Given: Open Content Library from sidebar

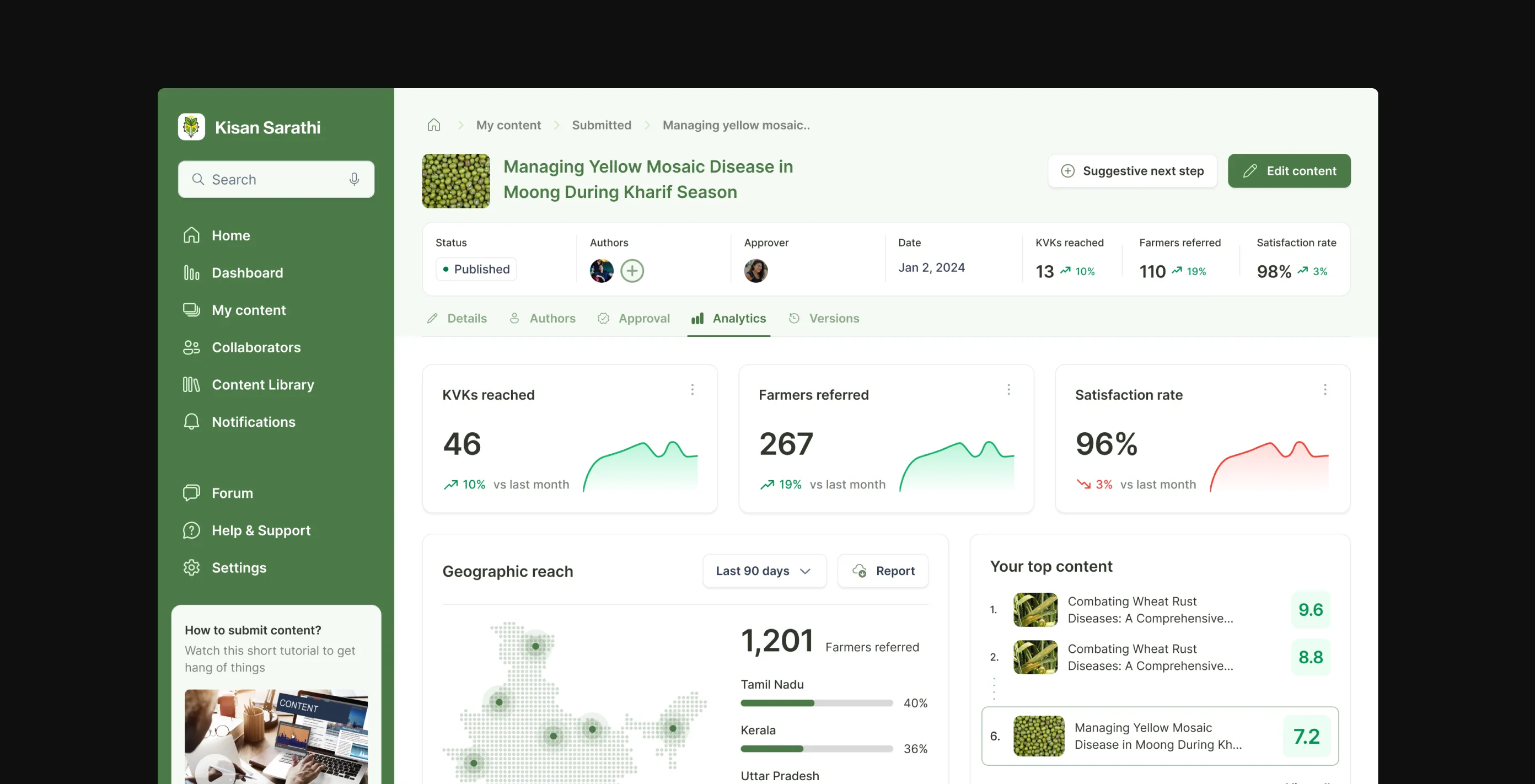Looking at the screenshot, I should point(249,385).
